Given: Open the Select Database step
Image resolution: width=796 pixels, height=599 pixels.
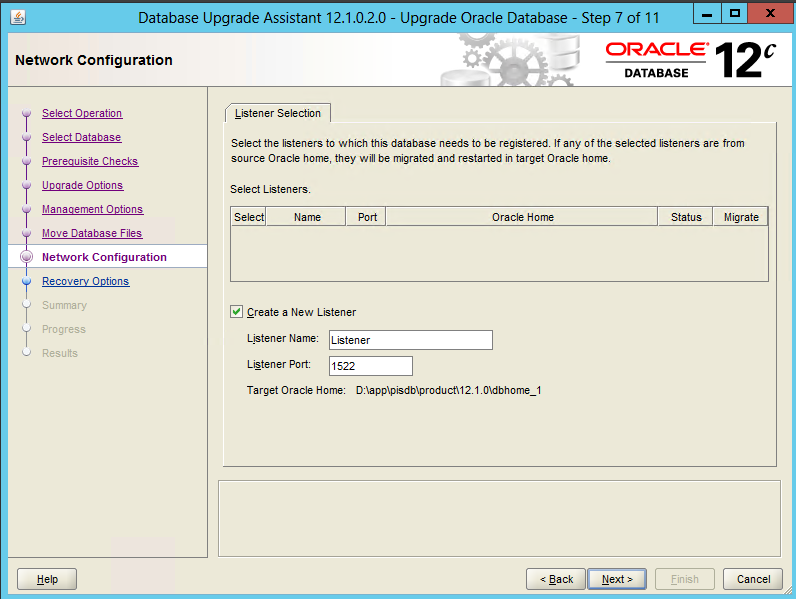Looking at the screenshot, I should (81, 137).
